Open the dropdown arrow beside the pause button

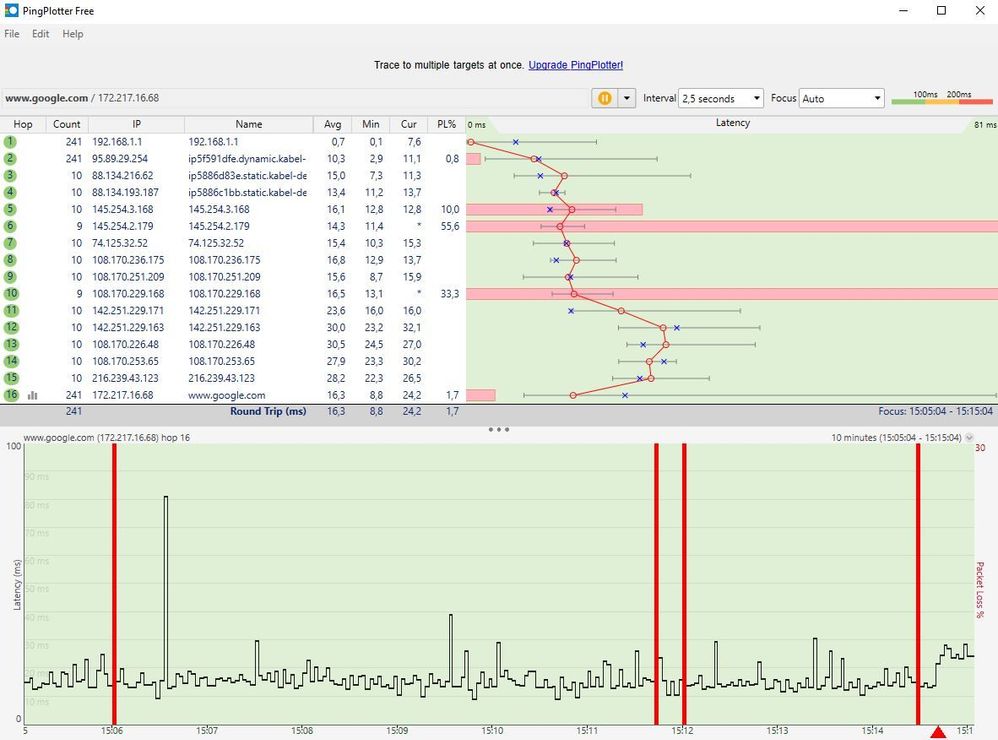(x=627, y=98)
